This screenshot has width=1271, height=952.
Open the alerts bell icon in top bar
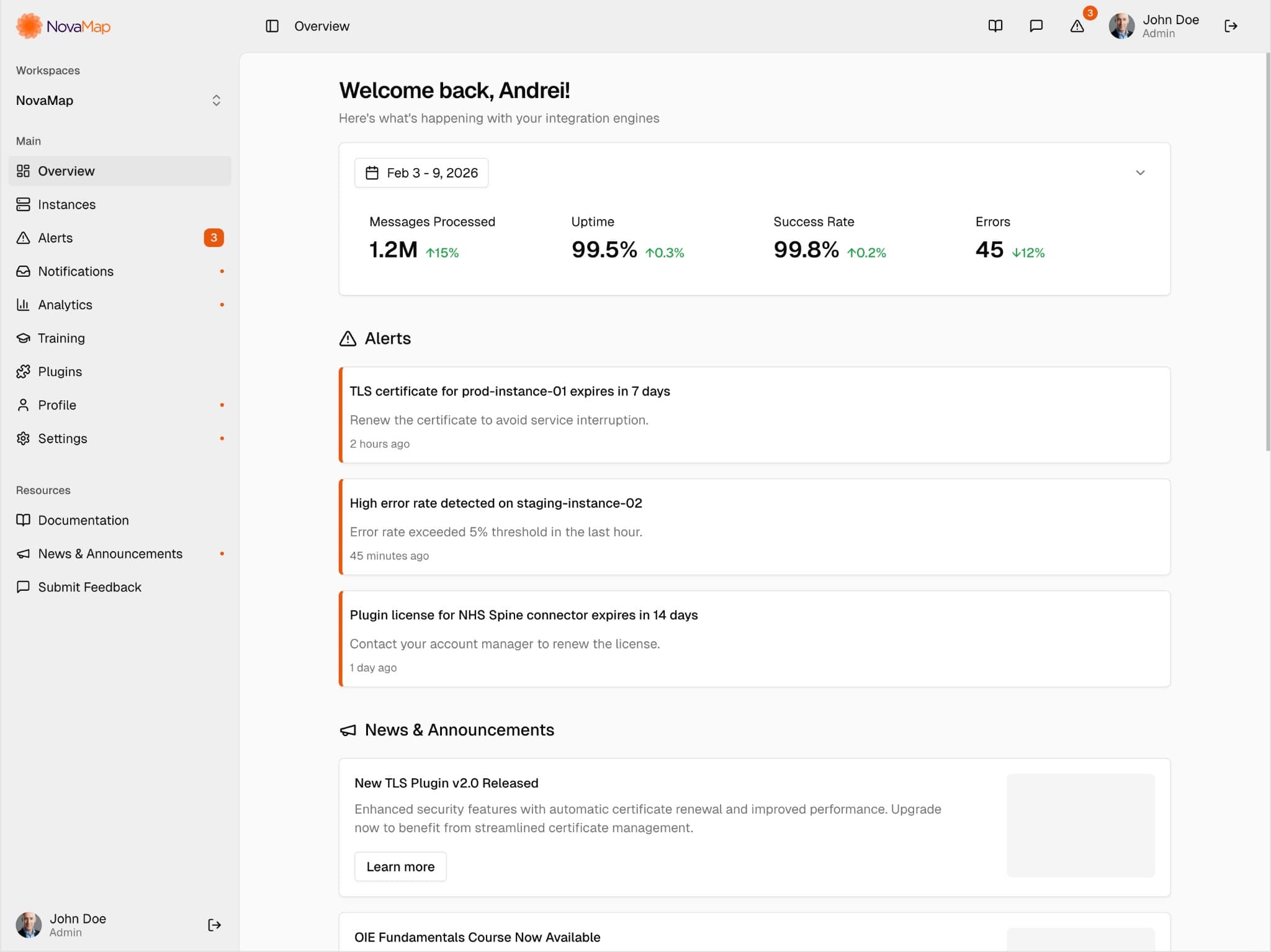click(1077, 26)
